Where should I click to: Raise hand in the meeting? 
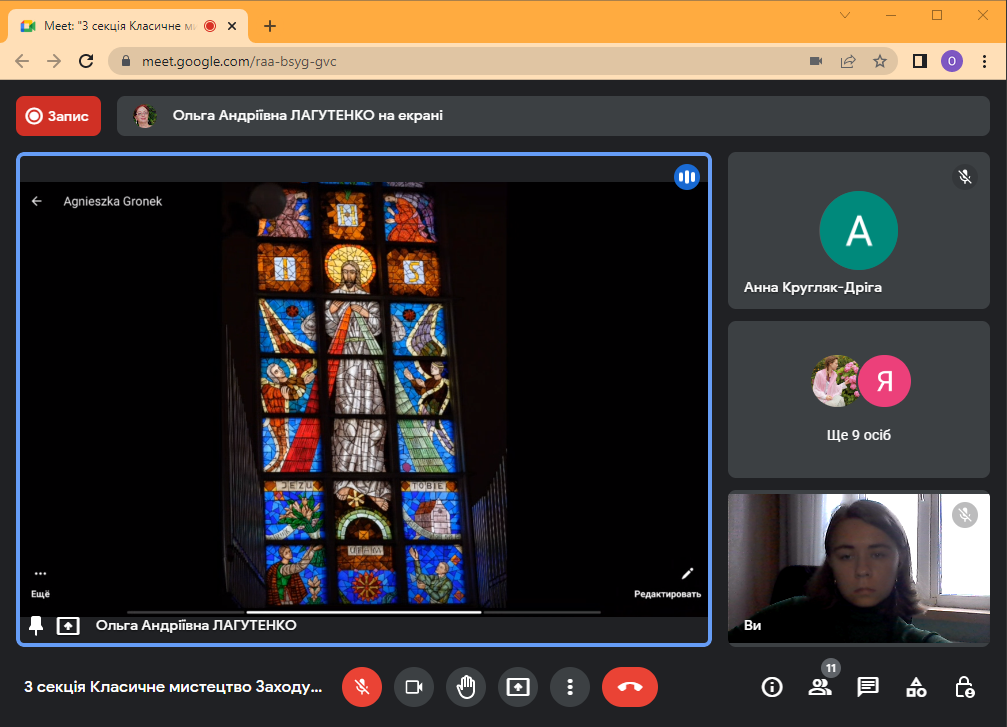click(x=466, y=687)
